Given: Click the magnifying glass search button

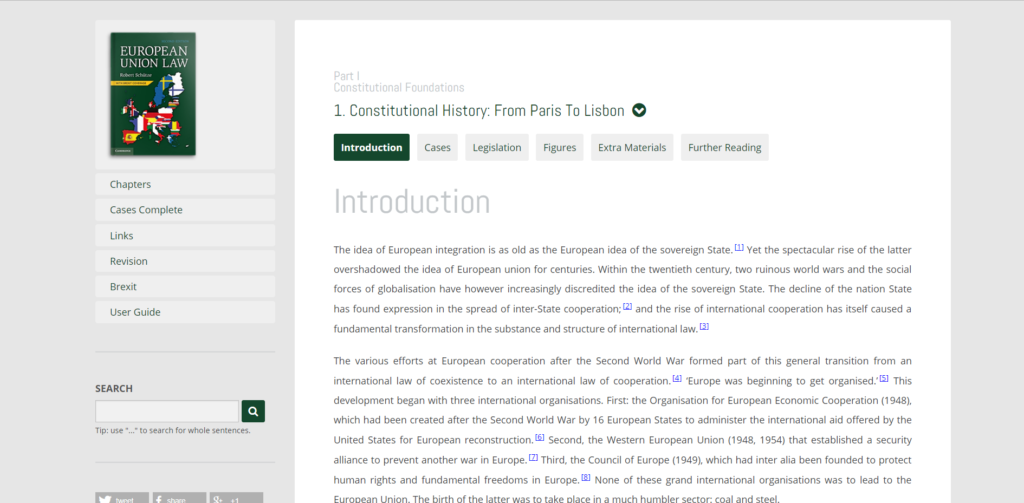Looking at the screenshot, I should coord(253,411).
